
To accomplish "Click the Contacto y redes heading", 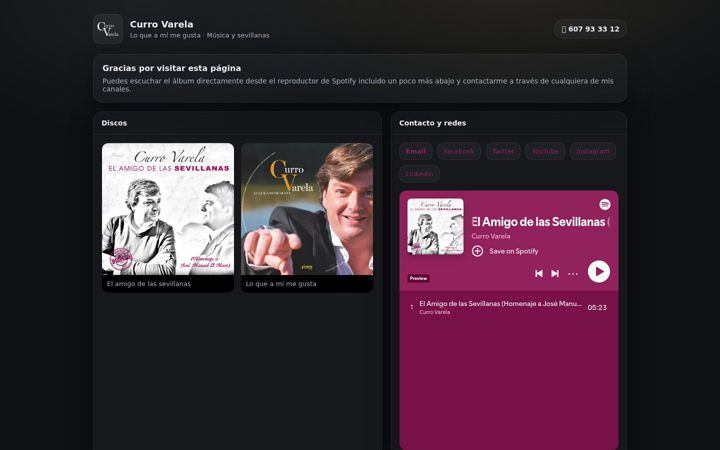I will tap(433, 123).
